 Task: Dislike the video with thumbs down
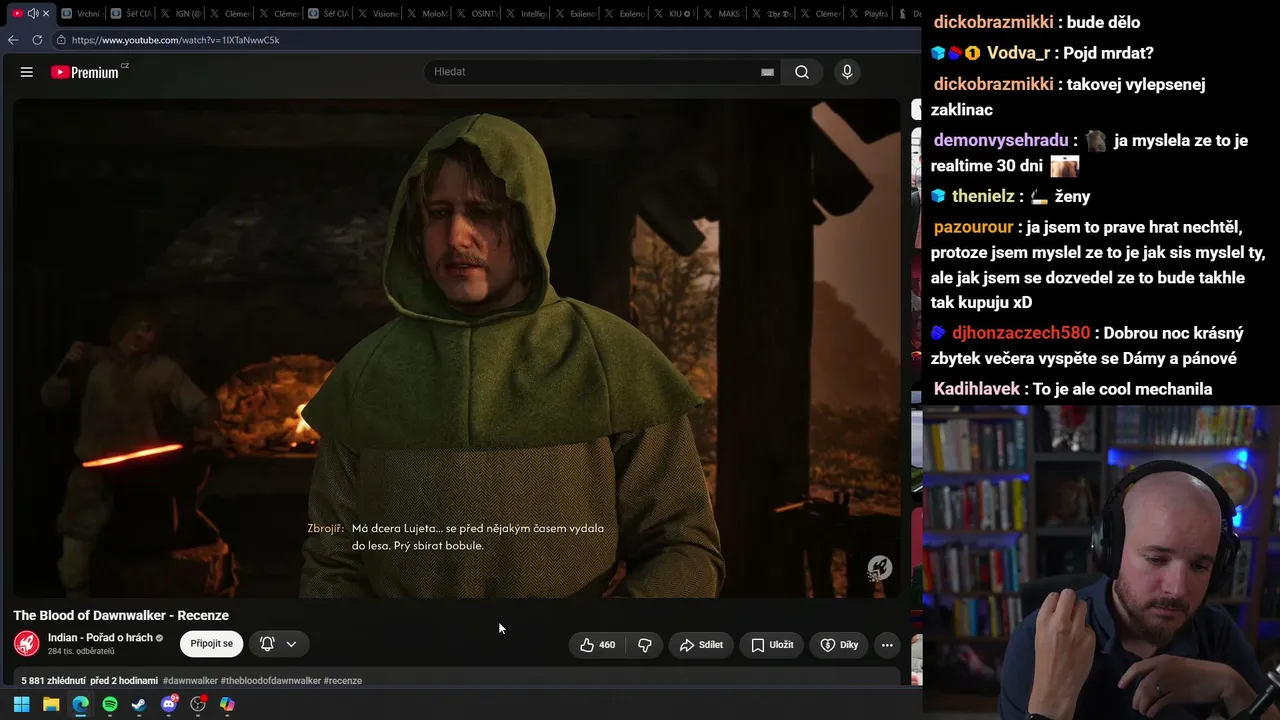point(645,645)
